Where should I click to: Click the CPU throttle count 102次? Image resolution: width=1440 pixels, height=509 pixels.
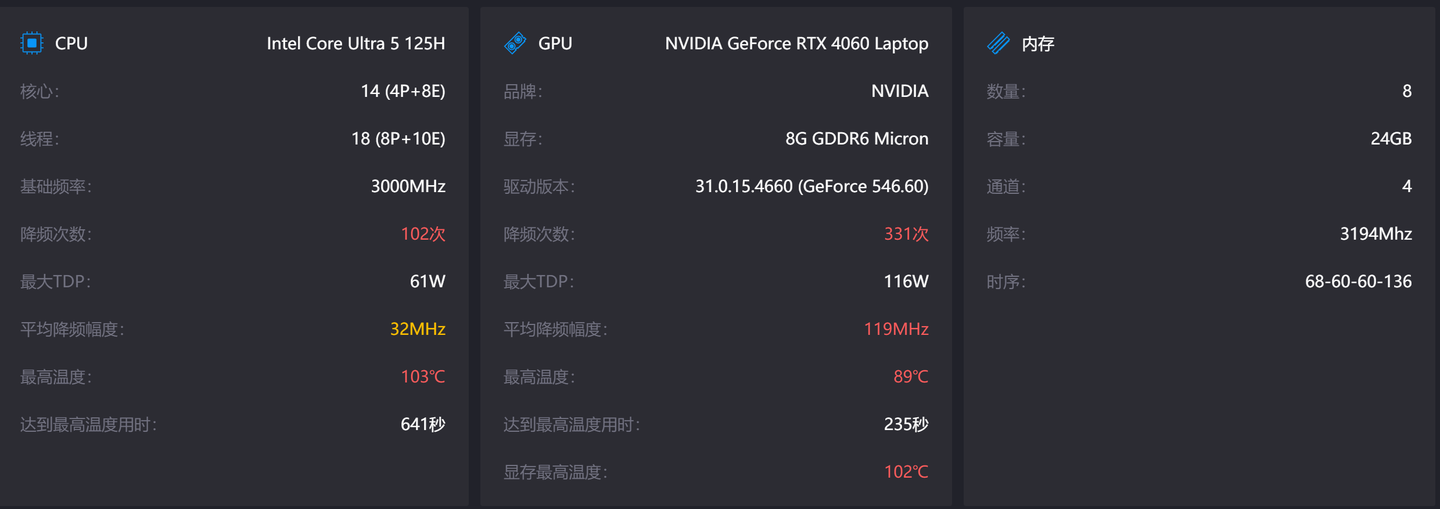pos(423,234)
